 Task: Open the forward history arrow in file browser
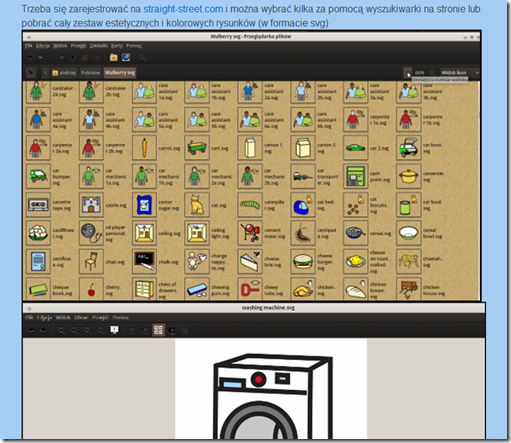62,58
